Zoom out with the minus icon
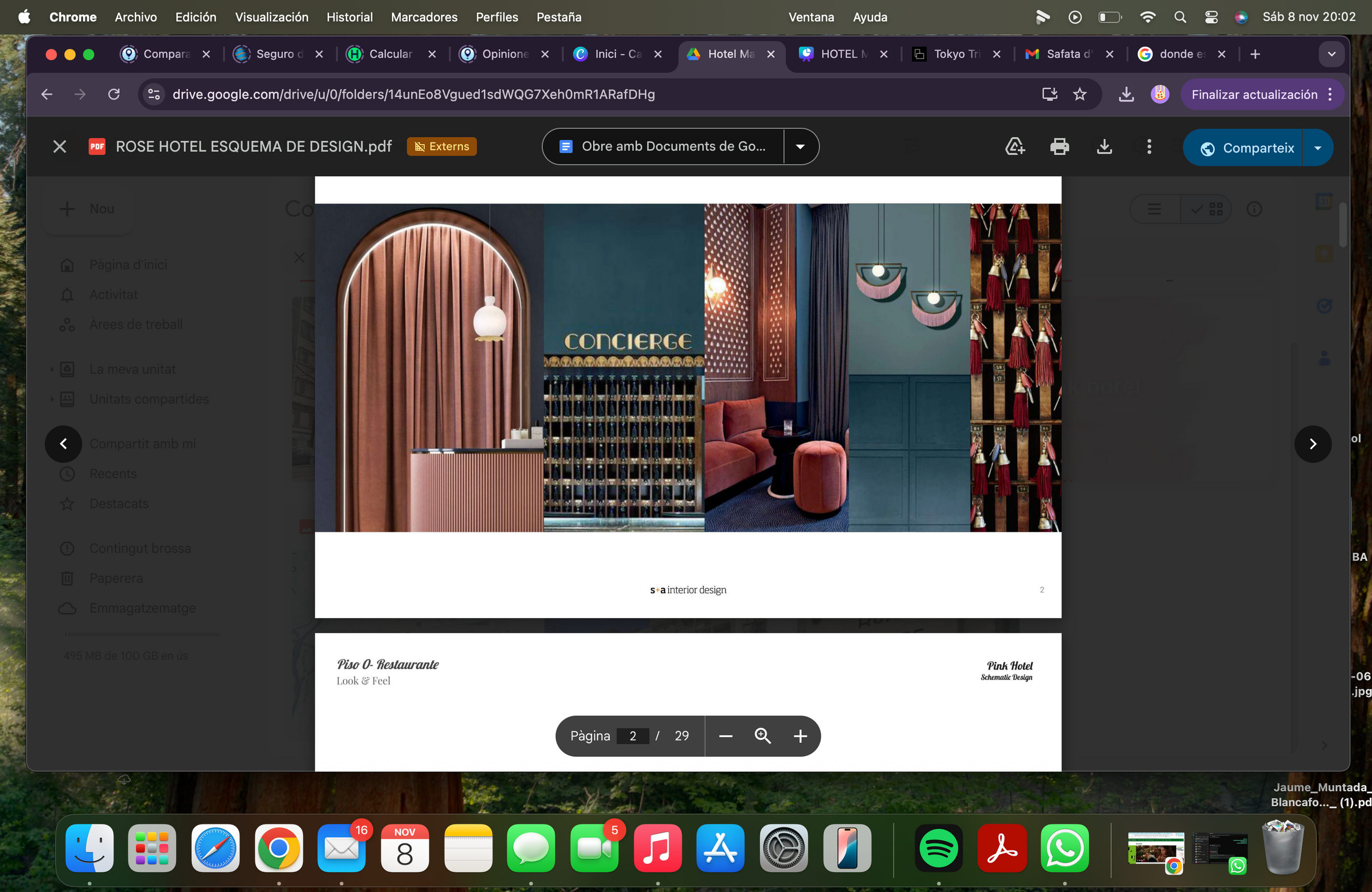The width and height of the screenshot is (1372, 892). click(726, 736)
